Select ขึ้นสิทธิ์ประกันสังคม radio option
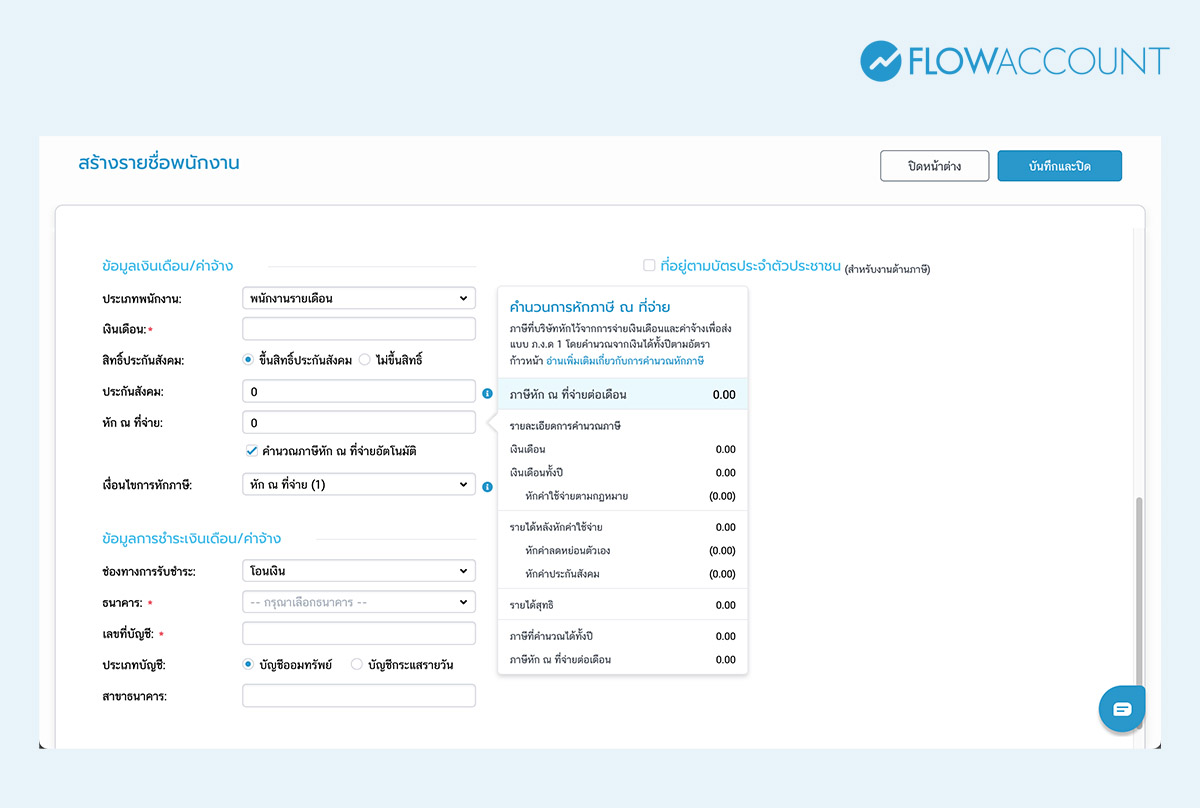Image resolution: width=1200 pixels, height=808 pixels. point(249,360)
